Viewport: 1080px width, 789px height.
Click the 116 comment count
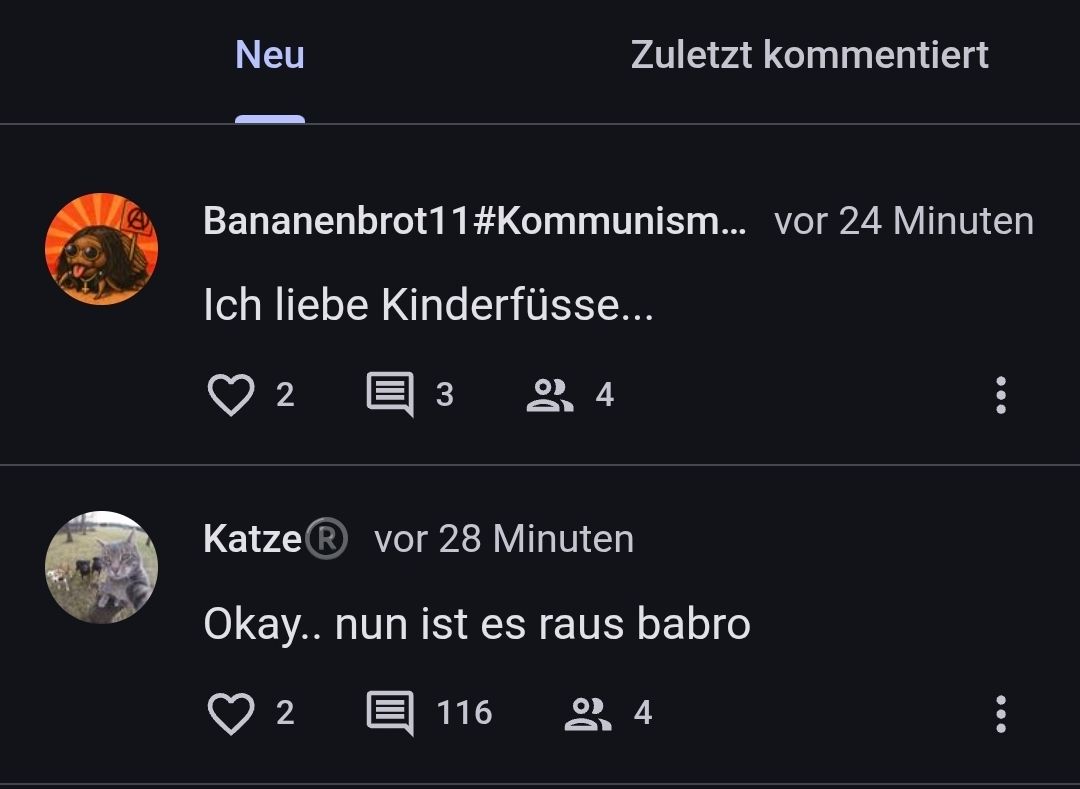pyautogui.click(x=464, y=713)
